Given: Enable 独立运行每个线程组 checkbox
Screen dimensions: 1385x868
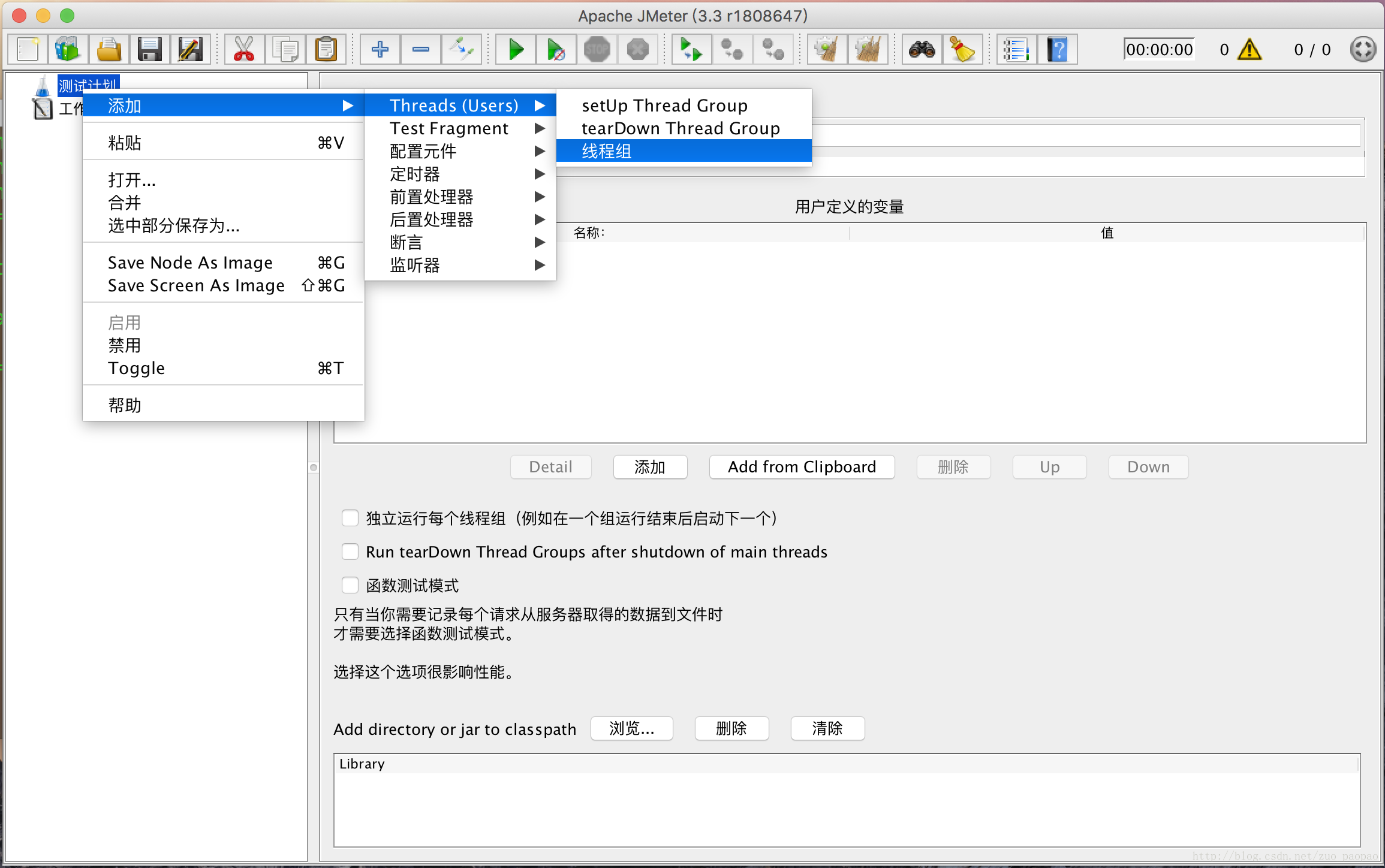Looking at the screenshot, I should 350,518.
